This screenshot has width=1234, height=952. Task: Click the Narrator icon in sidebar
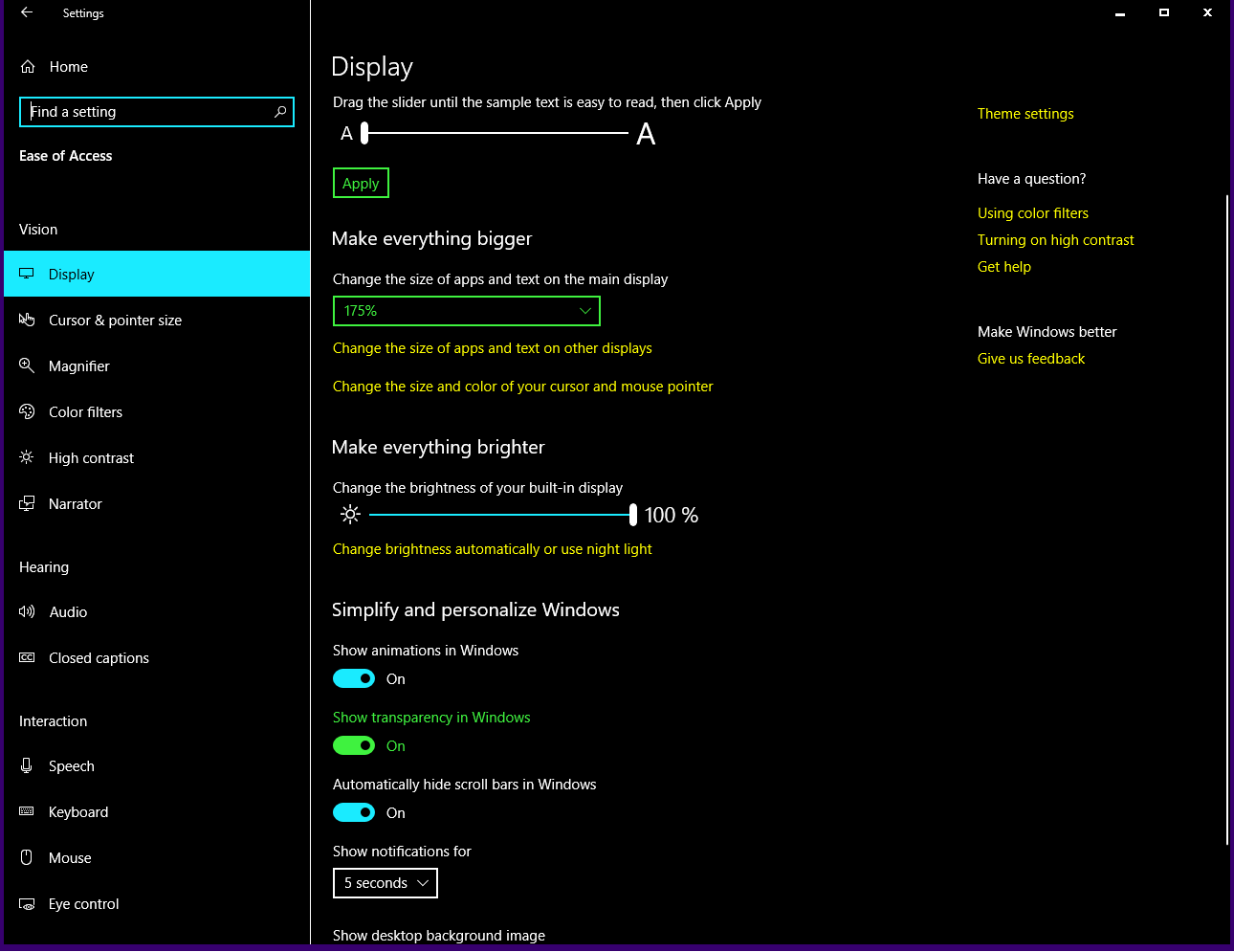(x=27, y=503)
